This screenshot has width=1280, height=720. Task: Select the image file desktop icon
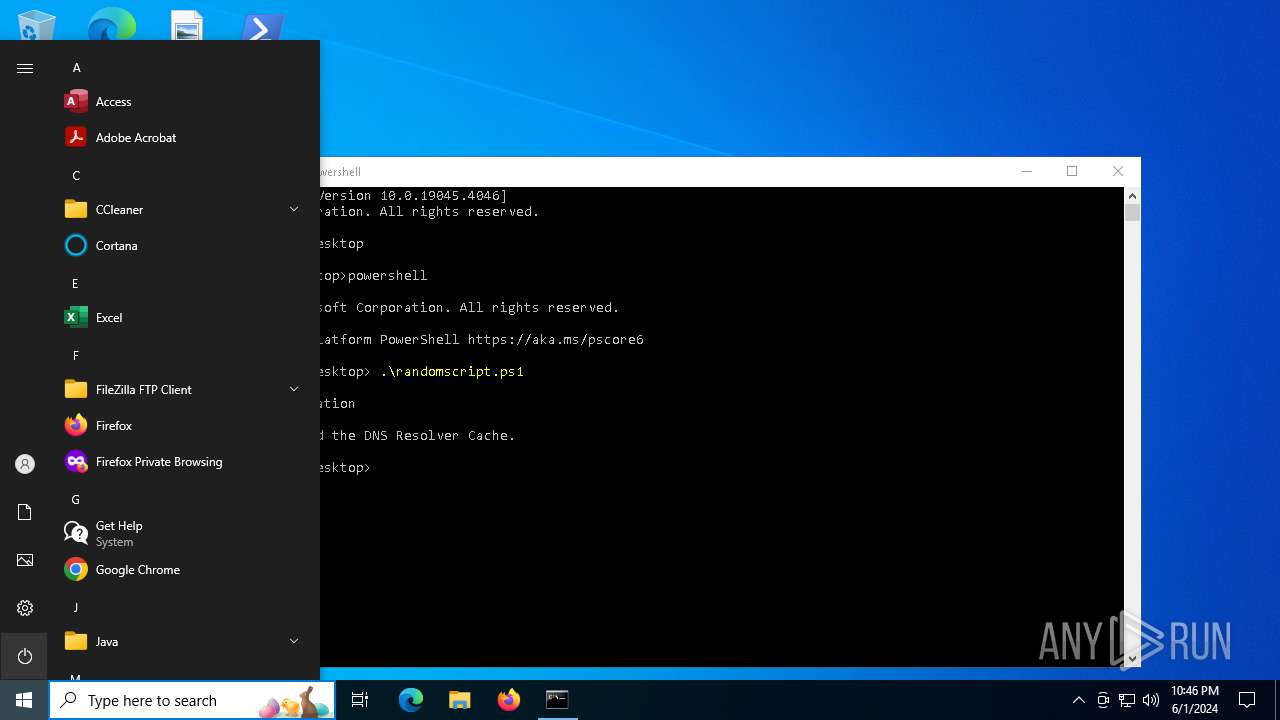tap(187, 24)
